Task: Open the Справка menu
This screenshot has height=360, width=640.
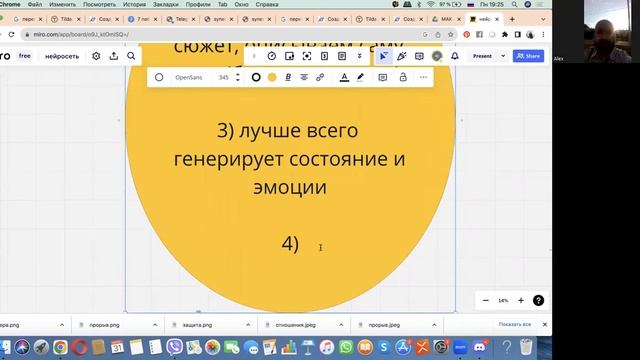Action: pos(267,4)
